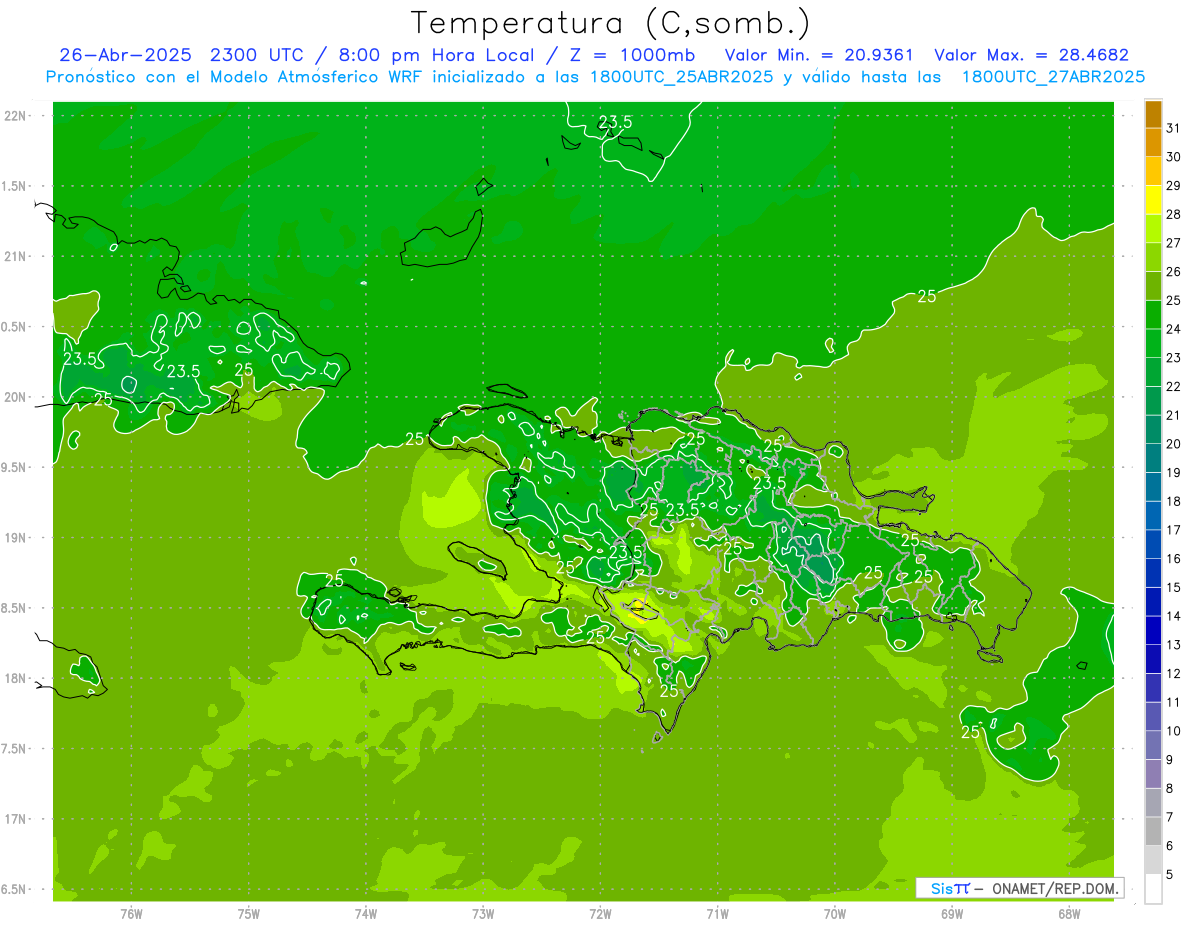
Task: Click the '29' colorbar scale label
Action: 1174,185
